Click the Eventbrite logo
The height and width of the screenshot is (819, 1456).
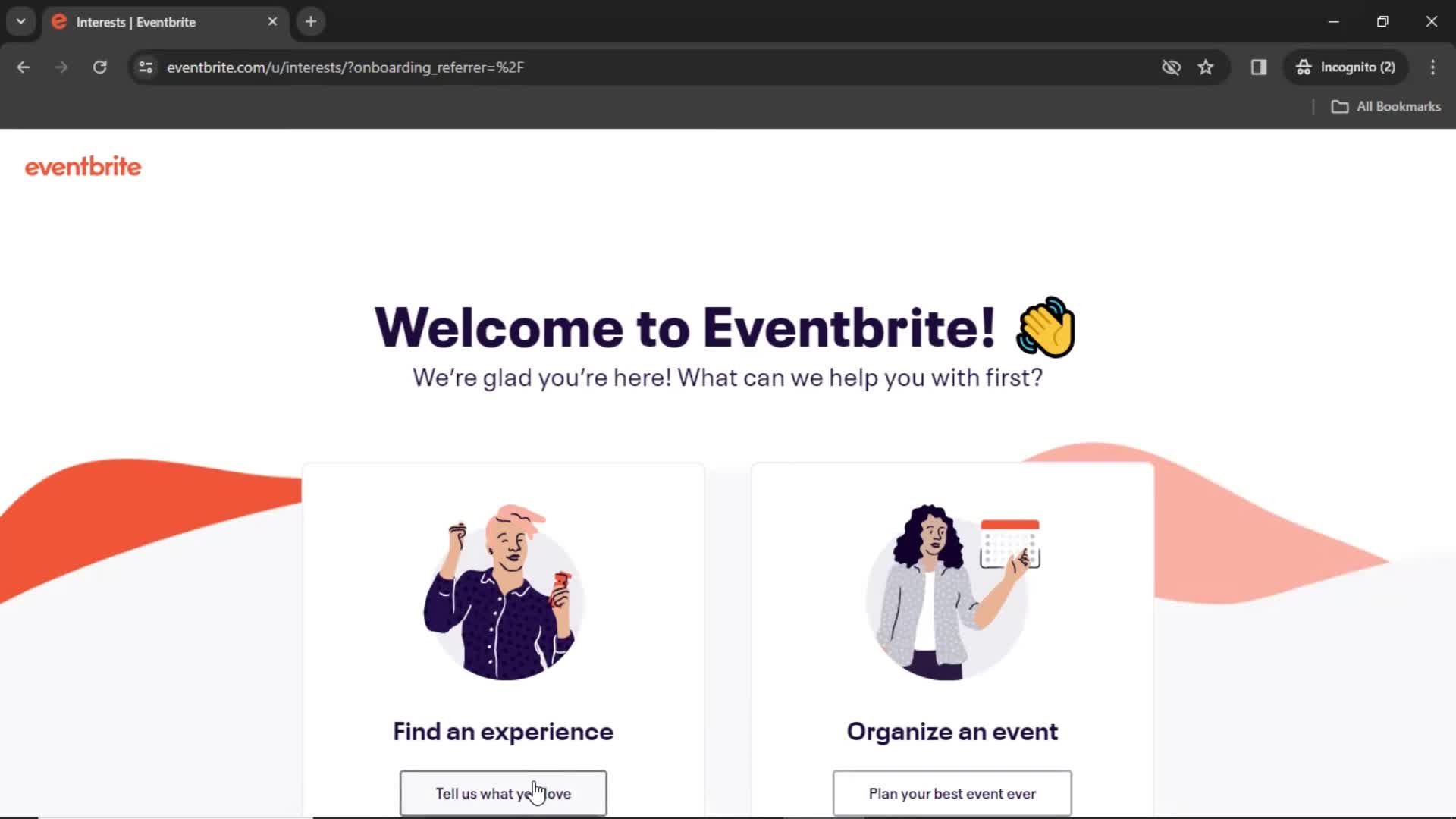click(x=83, y=167)
